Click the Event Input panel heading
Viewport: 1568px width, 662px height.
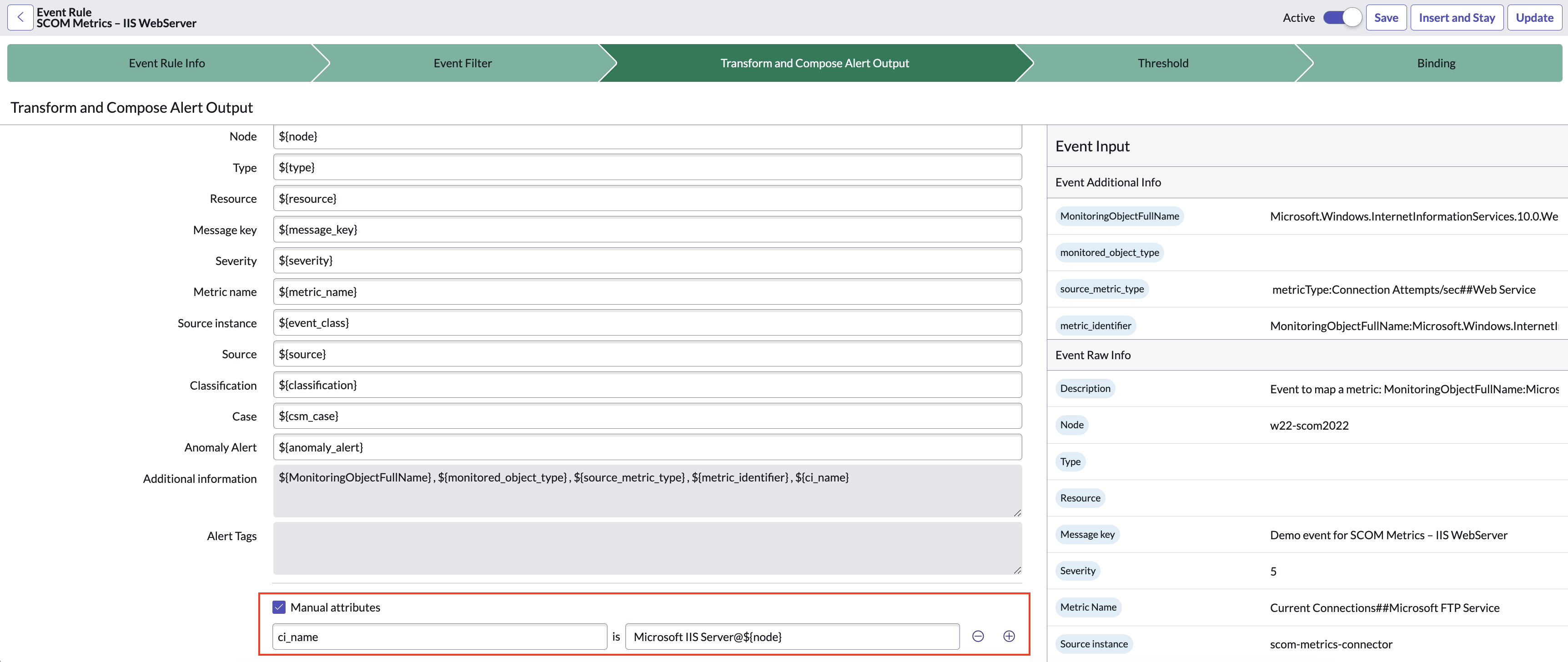pos(1092,146)
